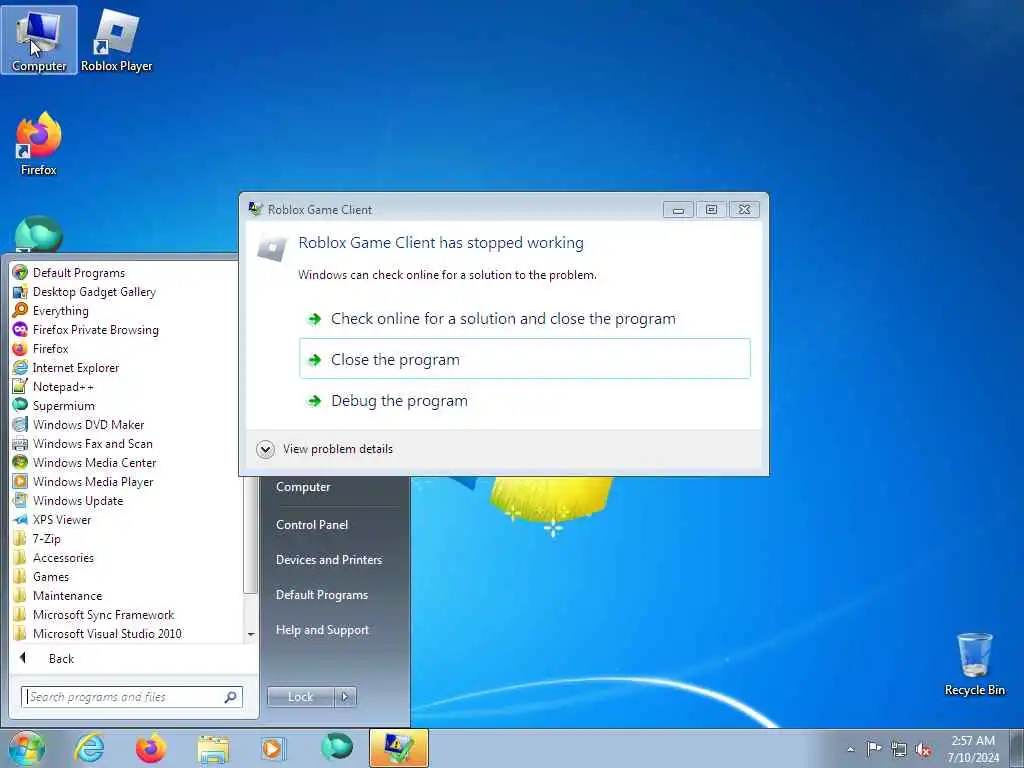Switch to the Roblox error report taskbar item

pyautogui.click(x=398, y=748)
